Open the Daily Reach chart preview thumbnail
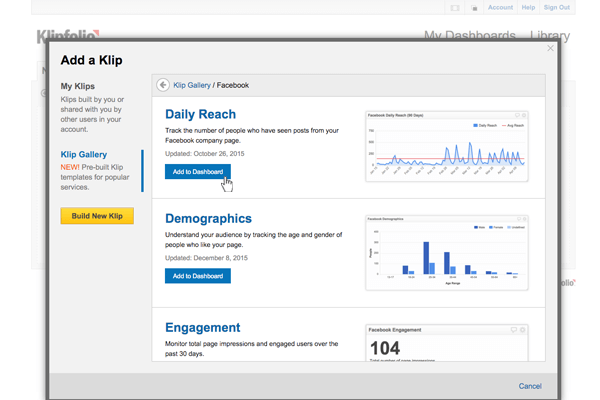This screenshot has width=600, height=400. coord(447,145)
